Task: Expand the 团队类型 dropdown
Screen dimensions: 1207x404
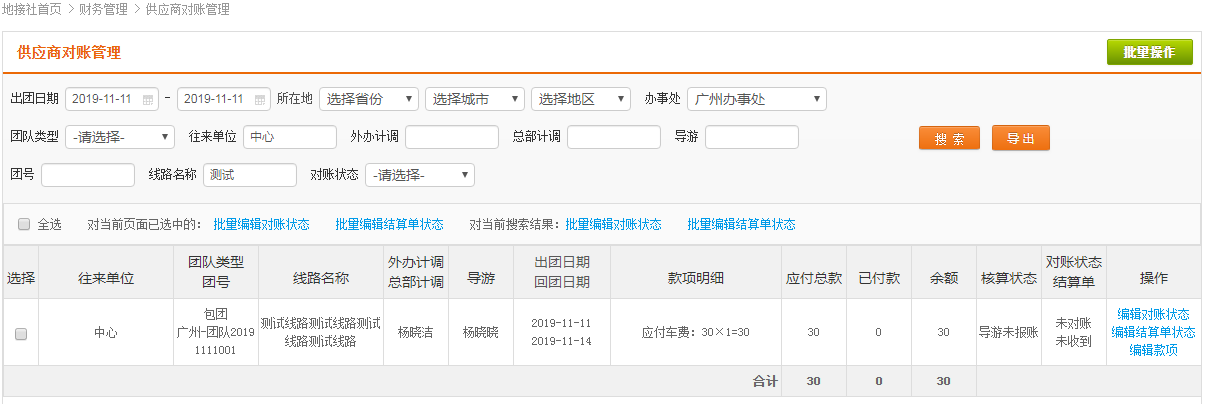Action: [119, 137]
